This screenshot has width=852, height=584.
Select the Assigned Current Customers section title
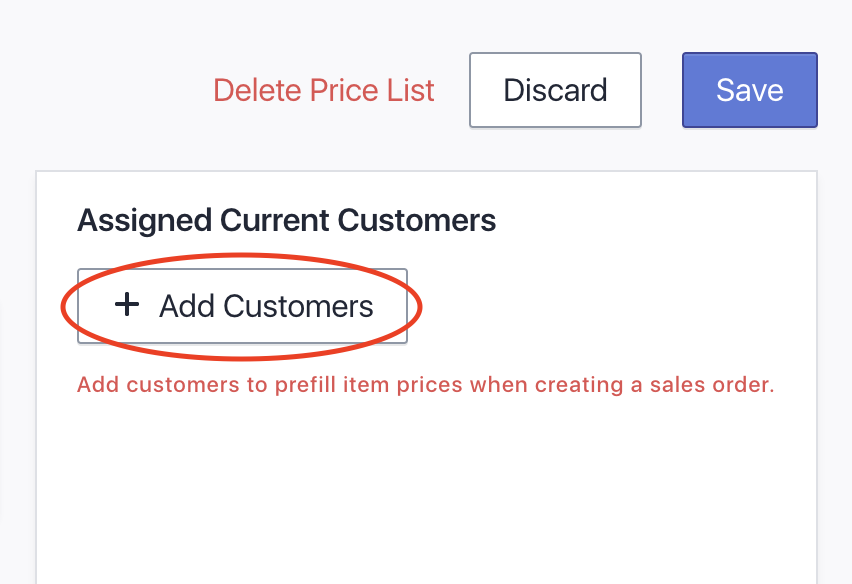click(x=286, y=220)
